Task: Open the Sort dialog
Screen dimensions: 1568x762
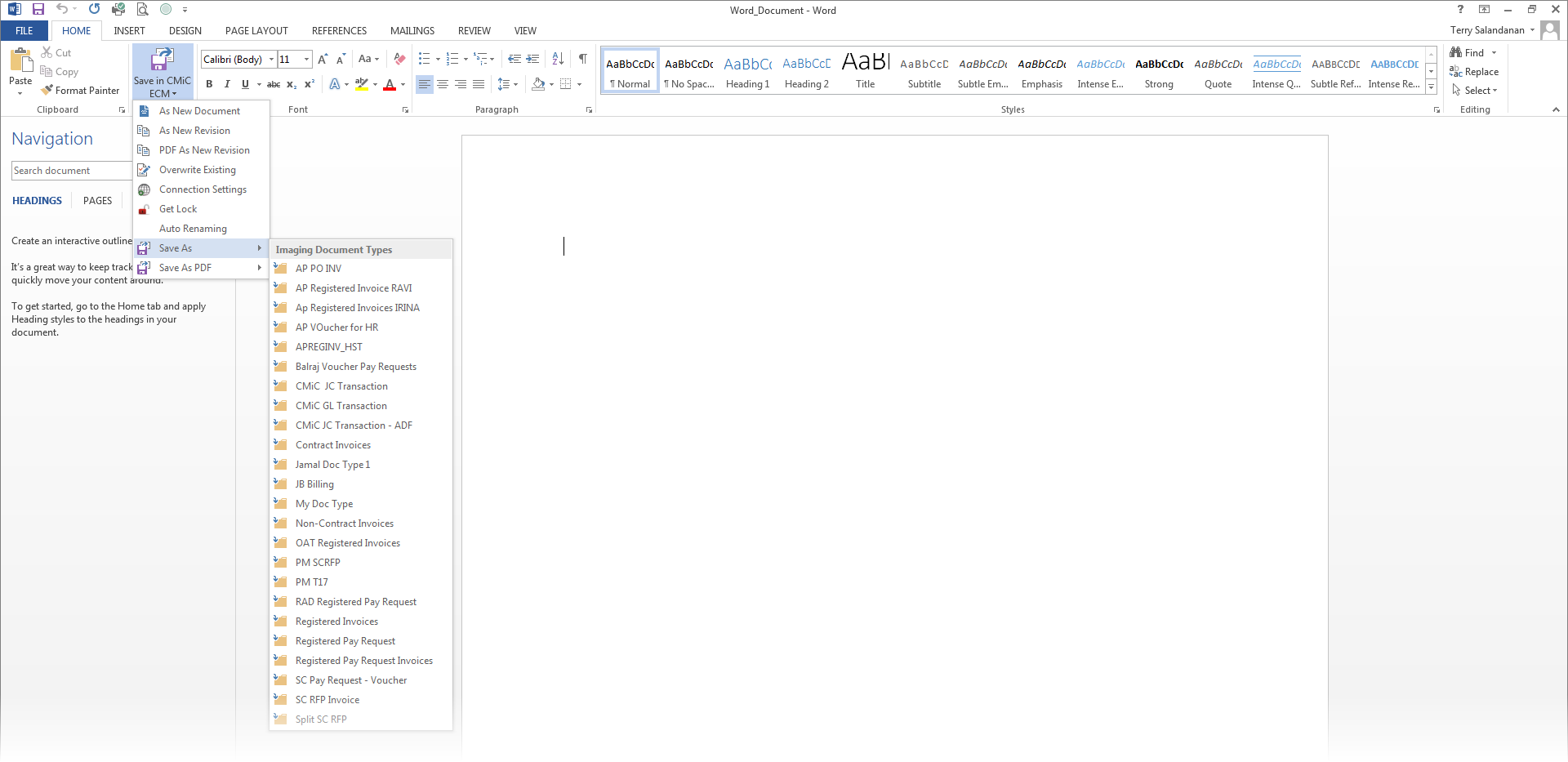Action: (x=558, y=58)
